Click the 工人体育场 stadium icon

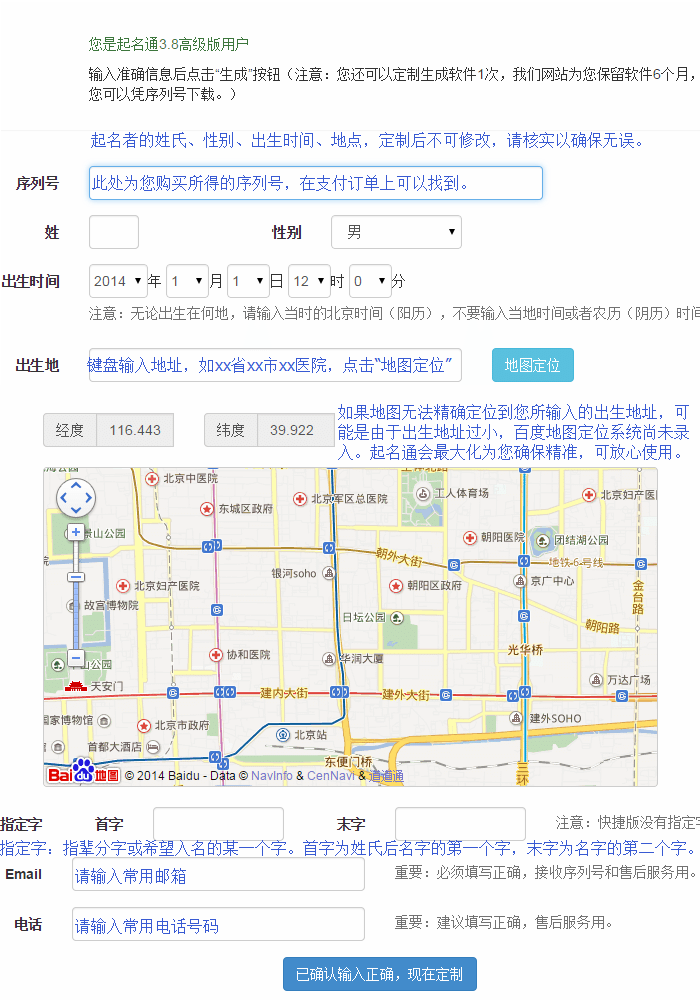tap(422, 493)
